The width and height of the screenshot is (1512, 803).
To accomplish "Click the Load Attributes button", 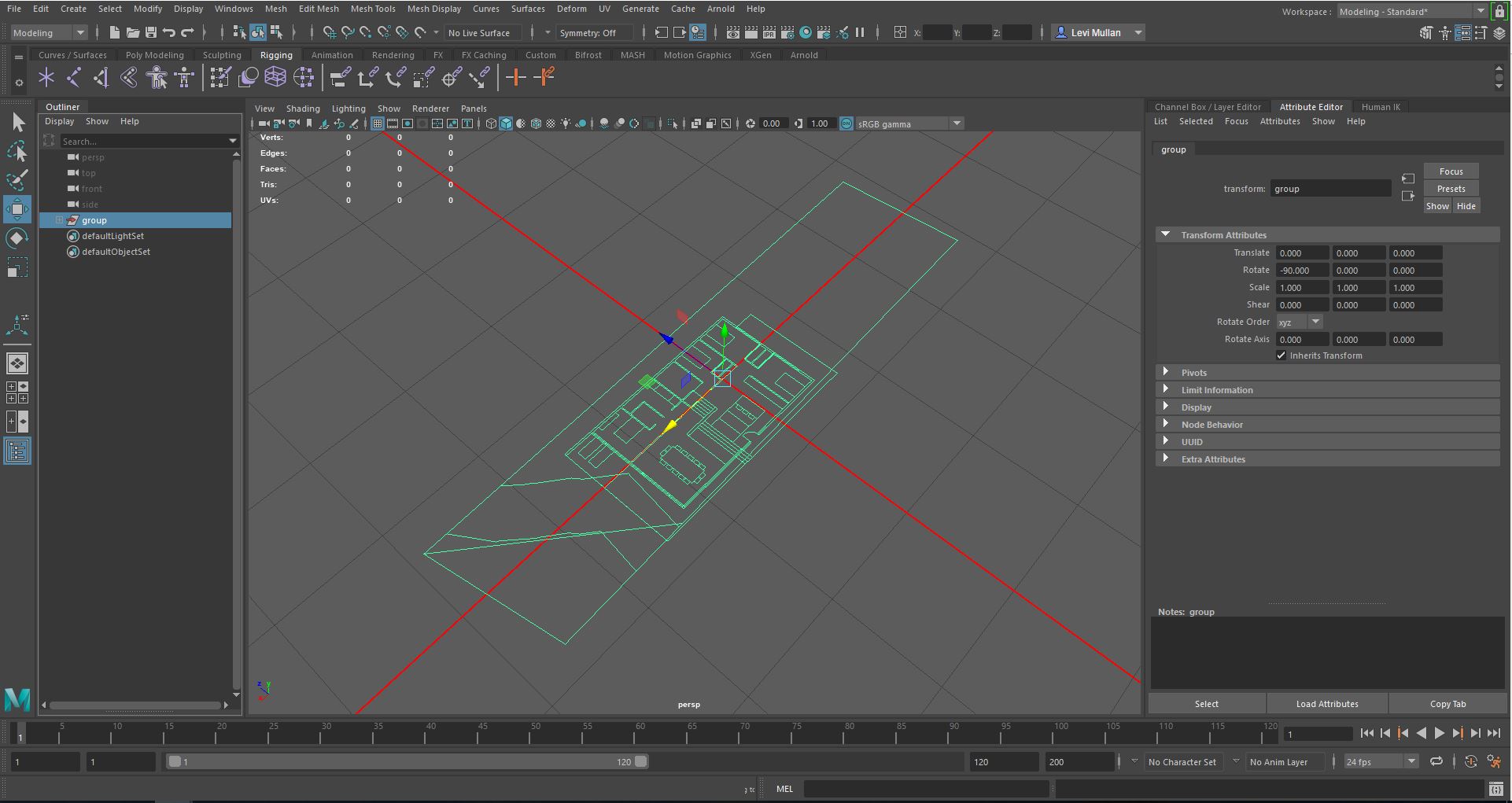I will click(1327, 704).
